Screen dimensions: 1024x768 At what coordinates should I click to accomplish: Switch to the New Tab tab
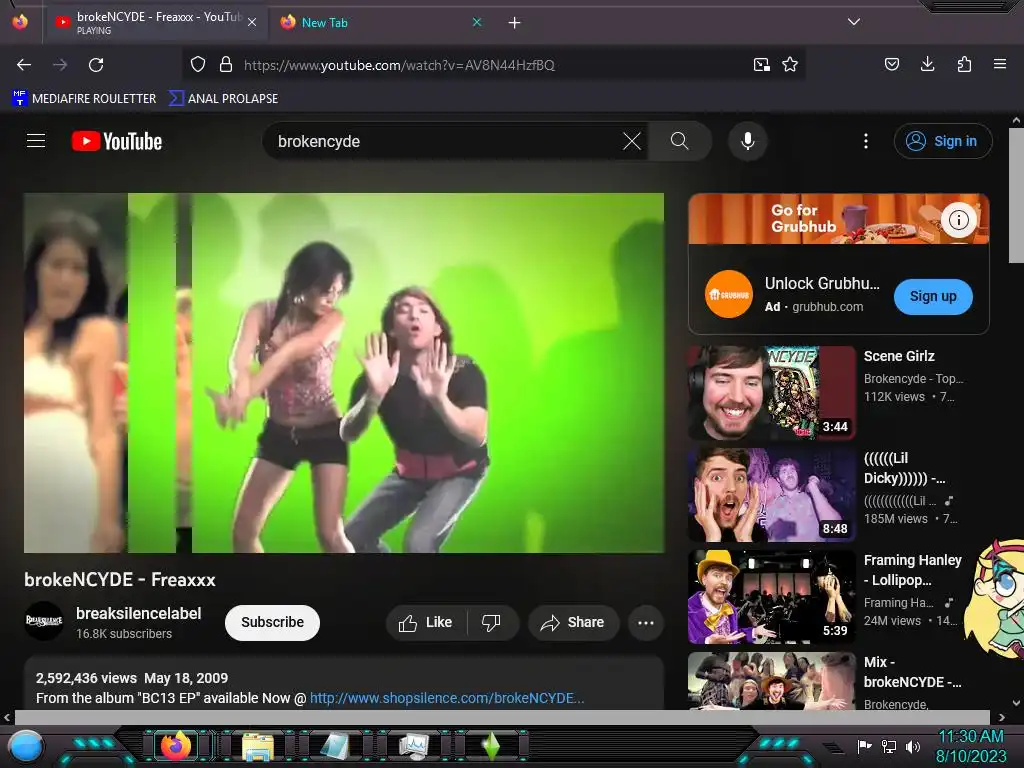(379, 23)
